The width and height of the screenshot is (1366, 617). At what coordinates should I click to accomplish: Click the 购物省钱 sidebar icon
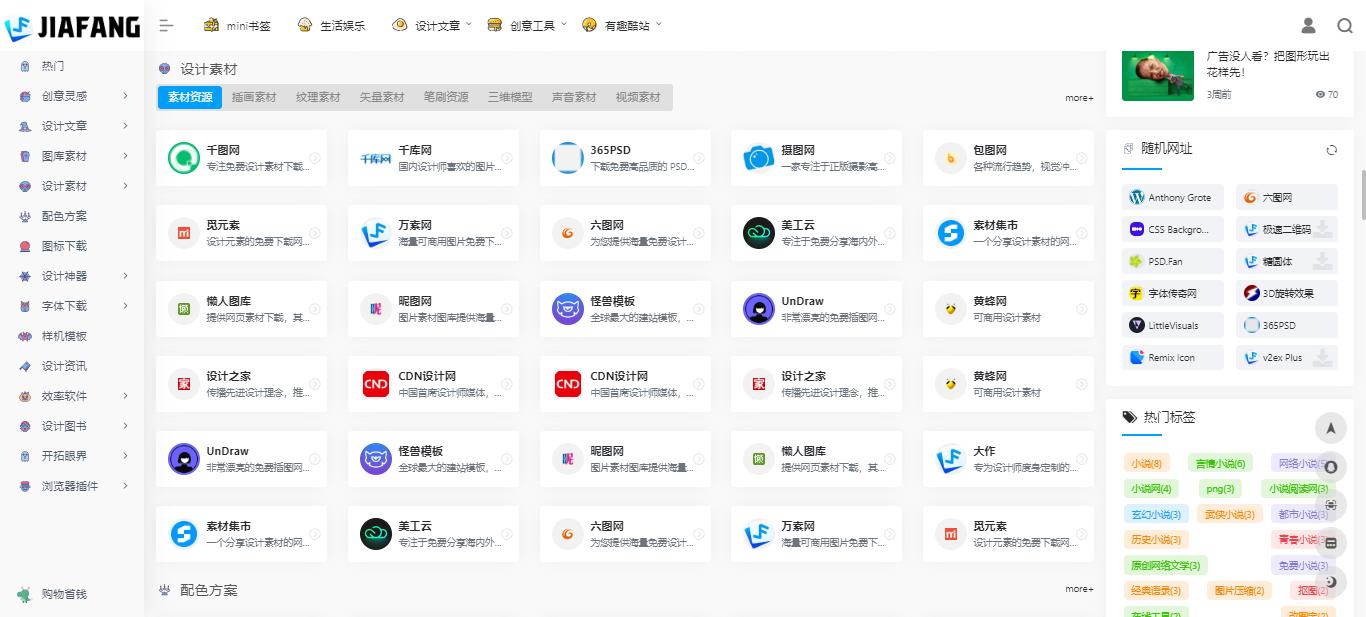point(25,594)
